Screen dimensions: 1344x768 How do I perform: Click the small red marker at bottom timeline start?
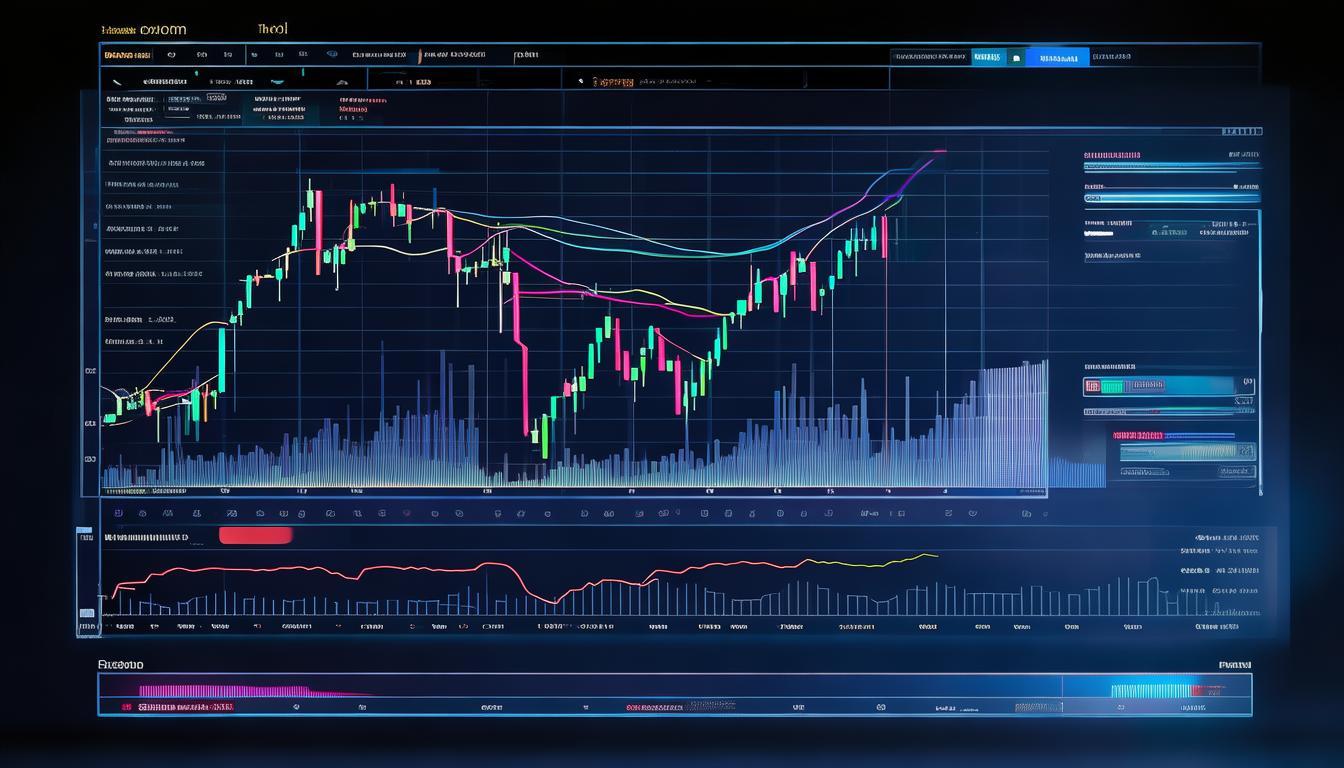[x=127, y=706]
